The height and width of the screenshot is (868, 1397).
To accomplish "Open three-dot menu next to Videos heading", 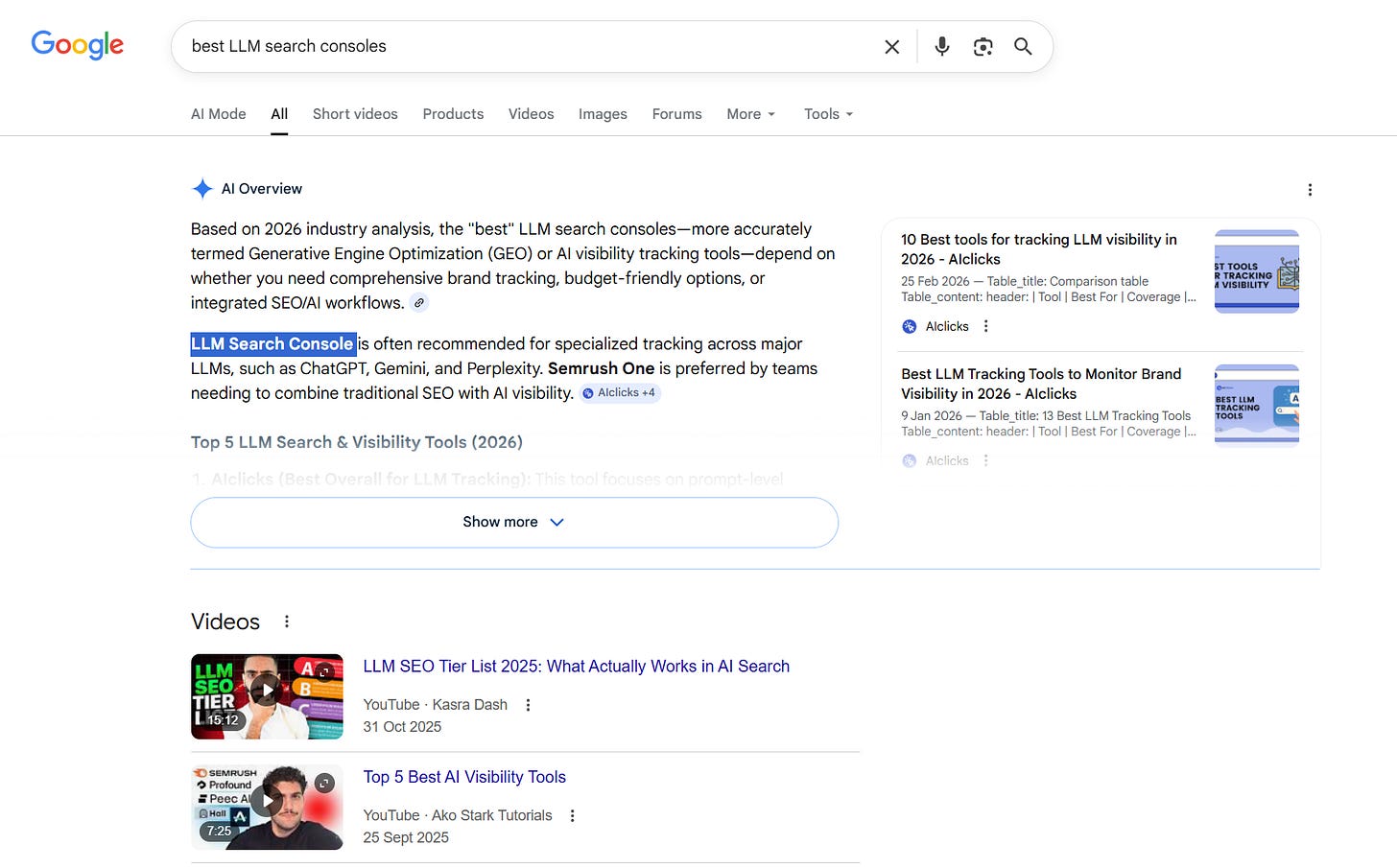I will point(286,622).
